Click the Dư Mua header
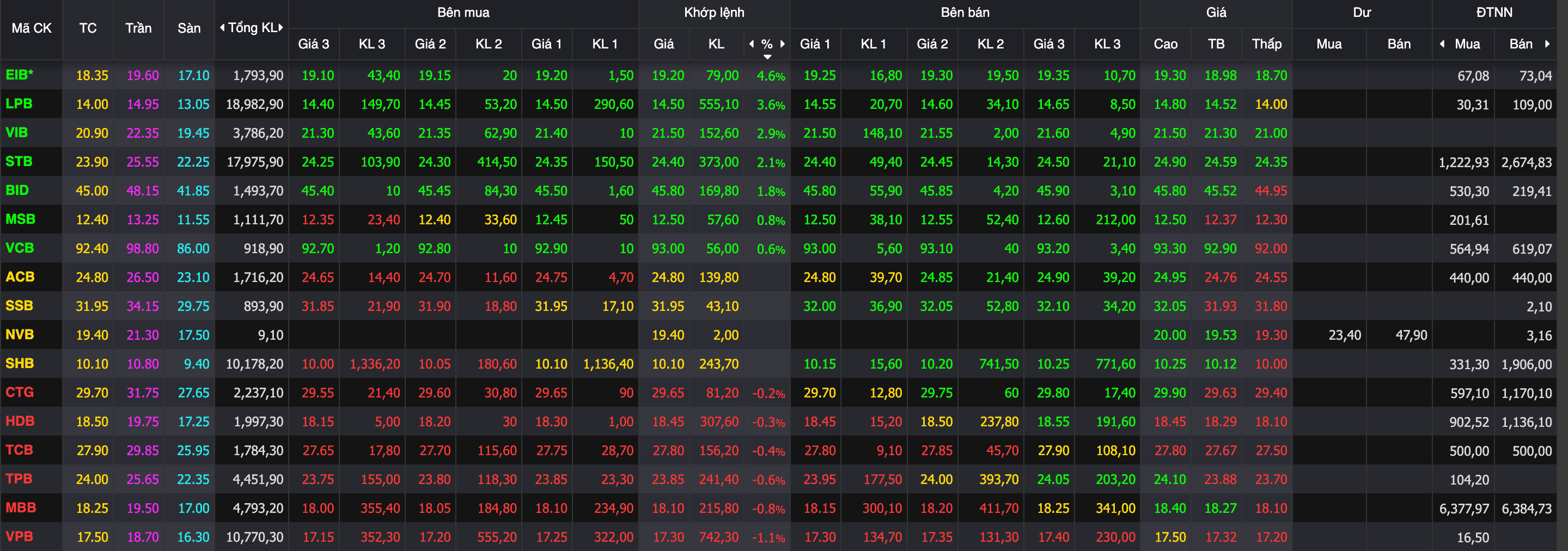 (1329, 44)
